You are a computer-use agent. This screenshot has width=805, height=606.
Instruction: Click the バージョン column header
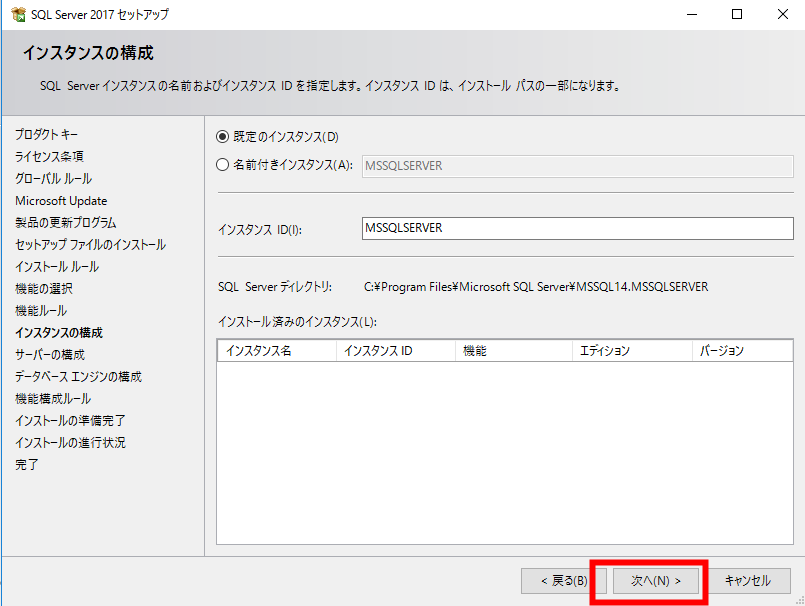[742, 351]
